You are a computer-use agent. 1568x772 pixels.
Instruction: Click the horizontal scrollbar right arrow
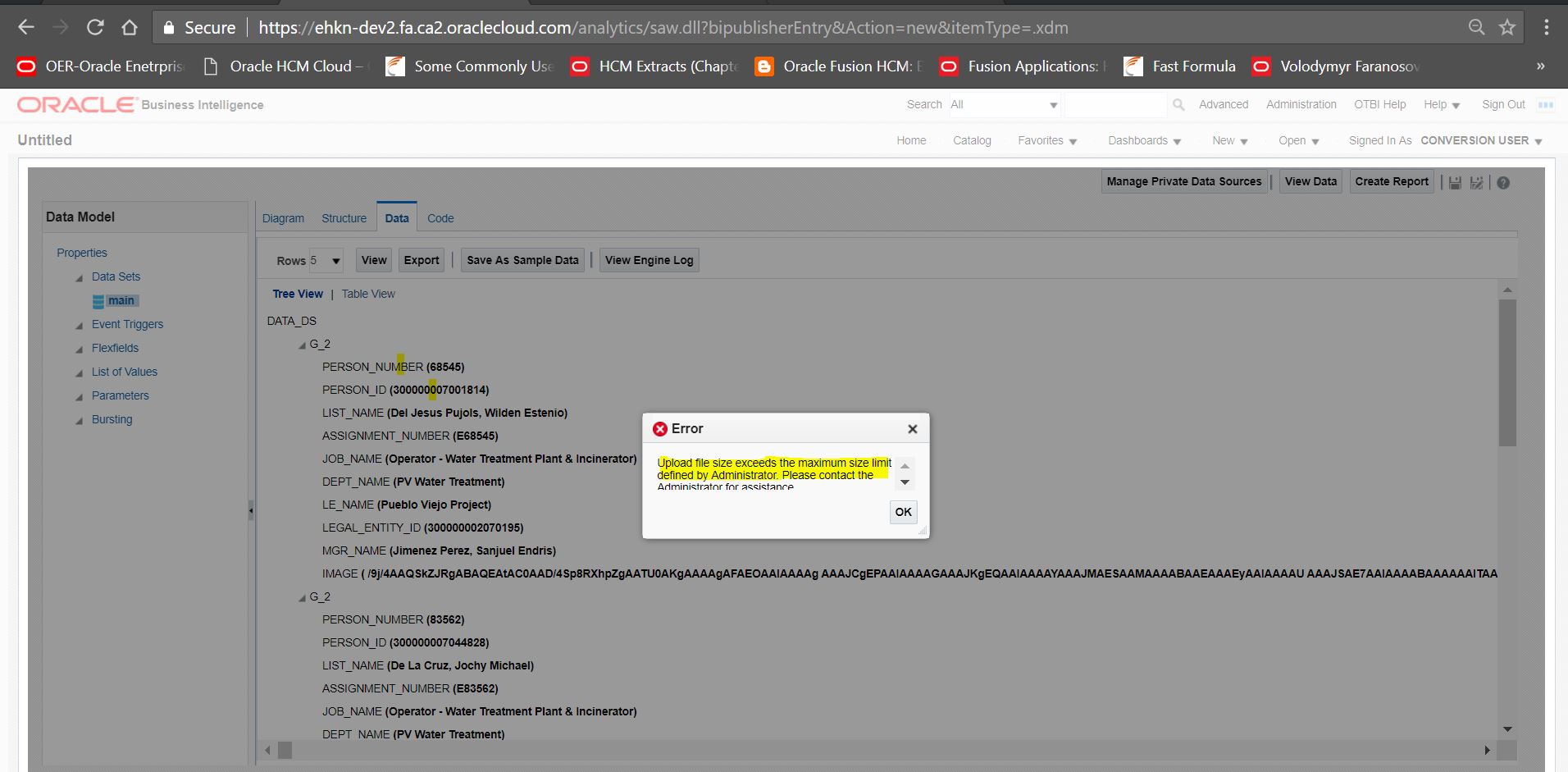1487,750
